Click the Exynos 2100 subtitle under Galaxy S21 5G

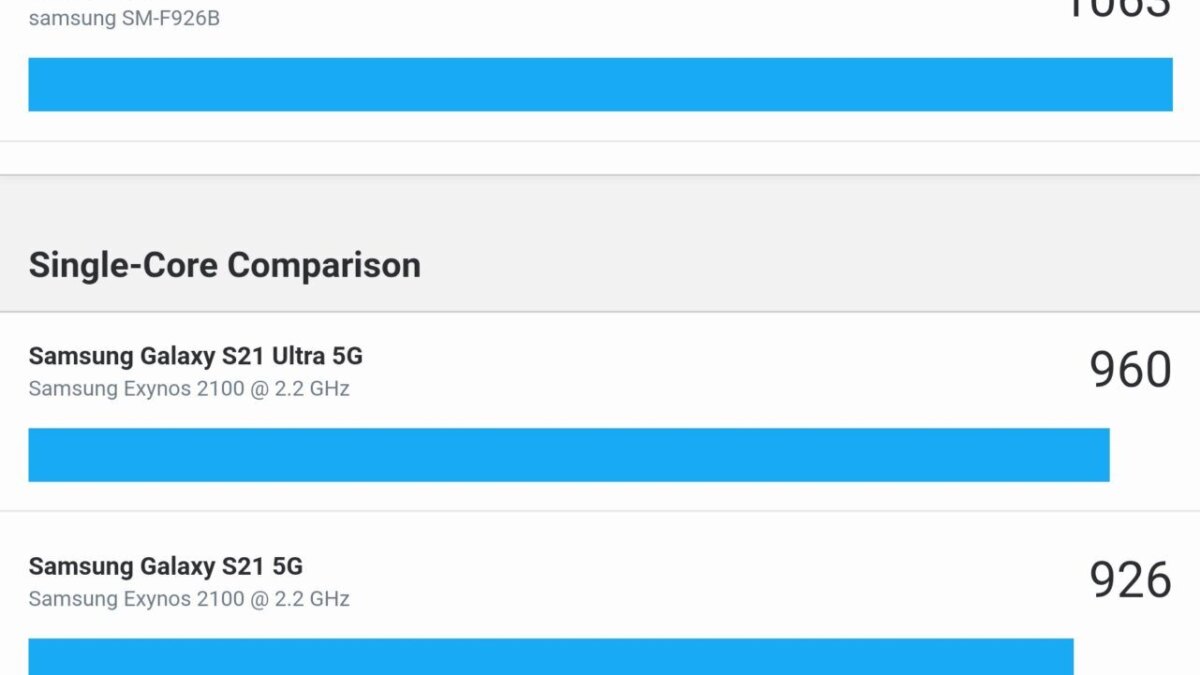189,599
